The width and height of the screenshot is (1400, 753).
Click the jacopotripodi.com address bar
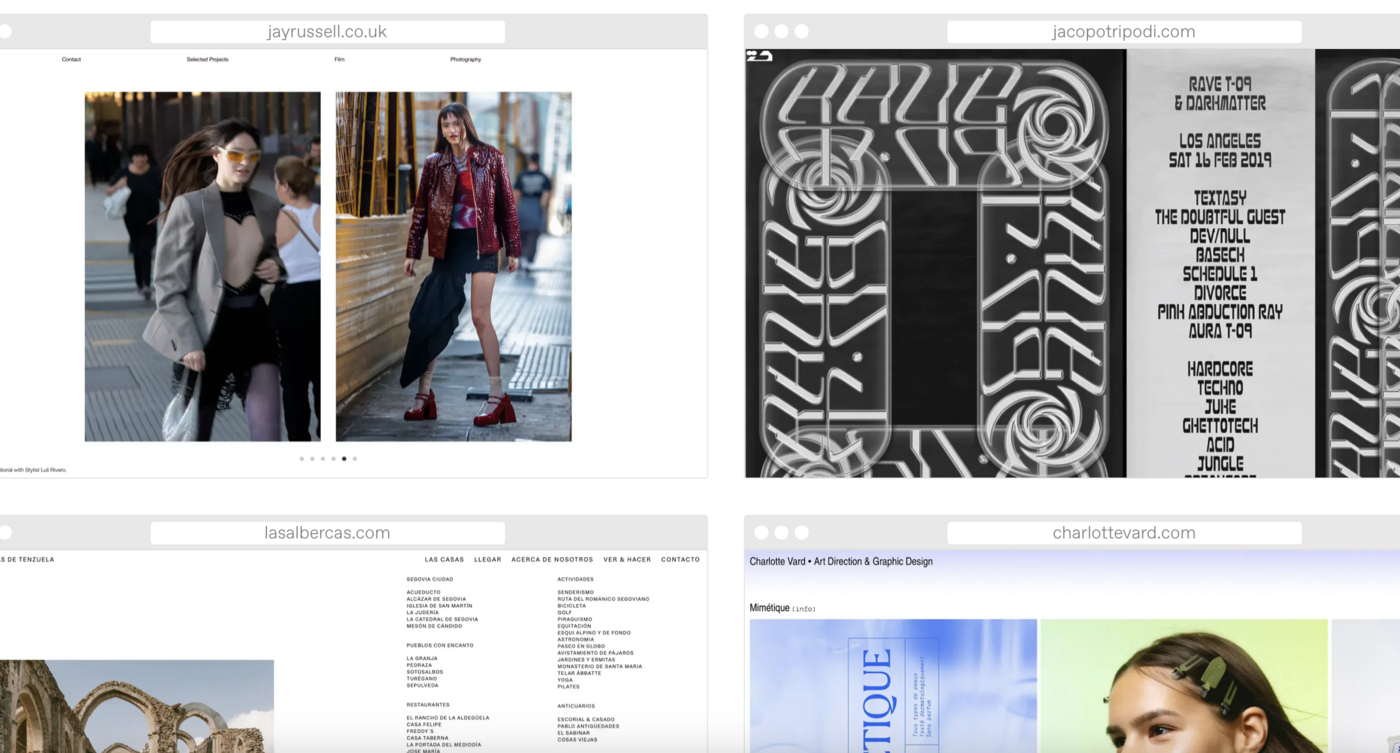coord(1123,32)
